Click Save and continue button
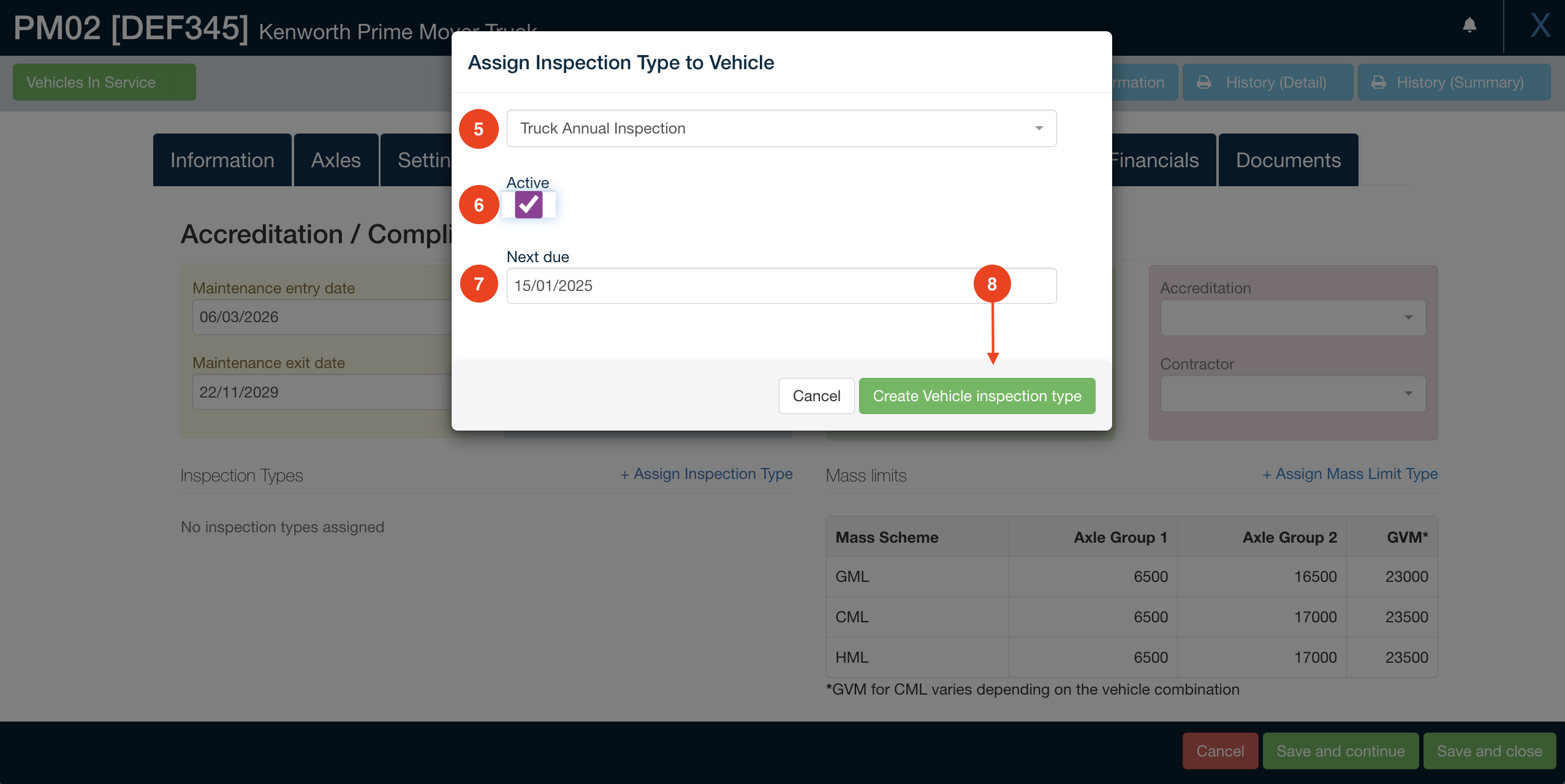 [1340, 751]
